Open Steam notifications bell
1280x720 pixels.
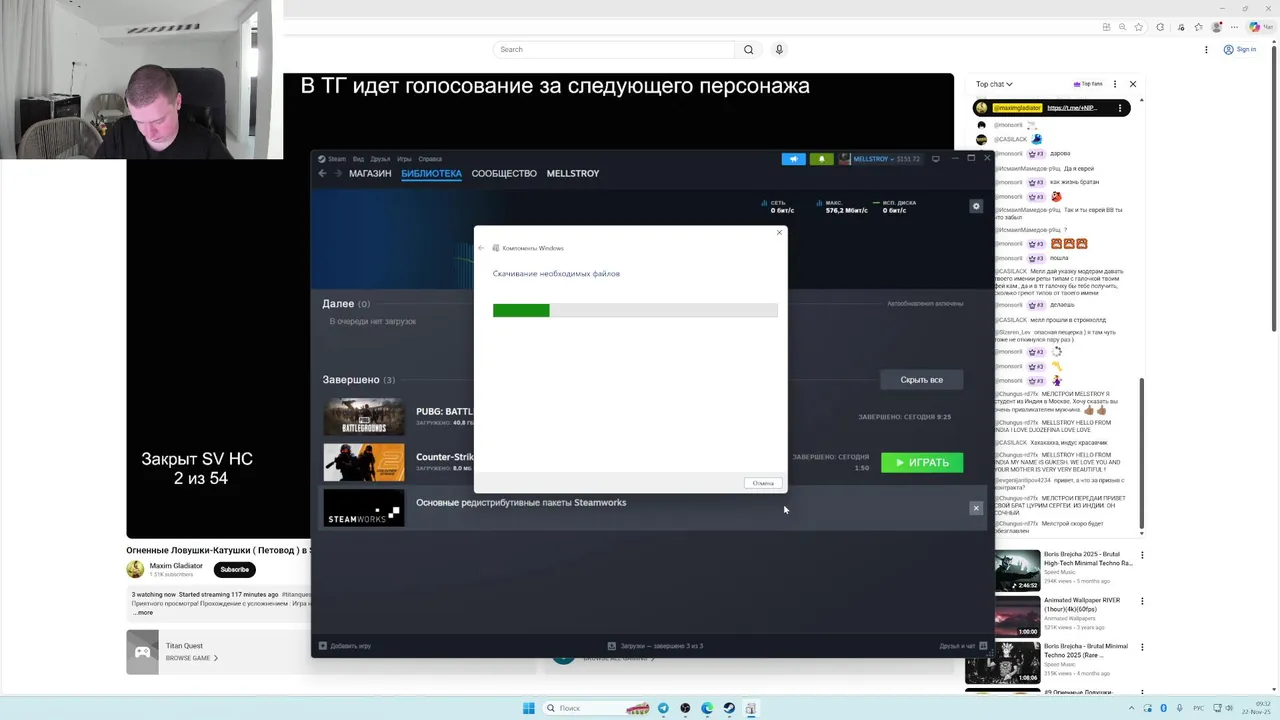(x=821, y=159)
